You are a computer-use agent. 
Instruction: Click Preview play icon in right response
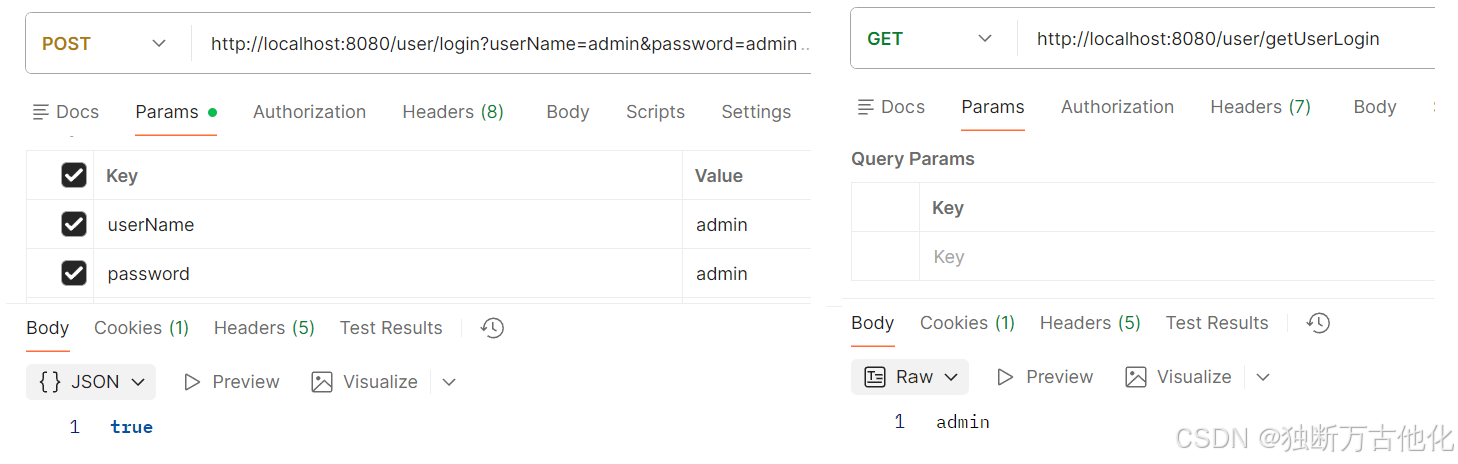(1006, 377)
